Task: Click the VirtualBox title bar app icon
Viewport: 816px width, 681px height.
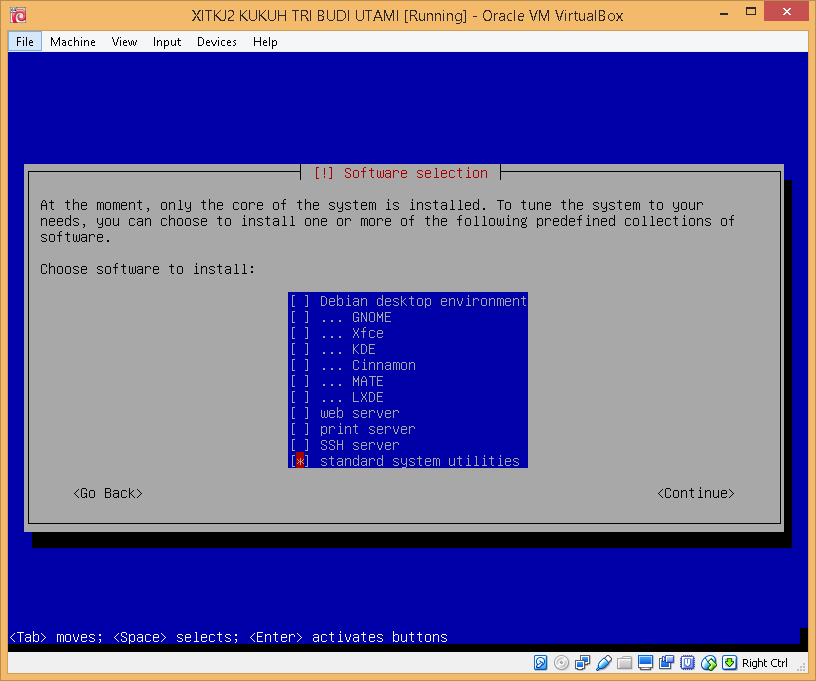Action: 18,15
